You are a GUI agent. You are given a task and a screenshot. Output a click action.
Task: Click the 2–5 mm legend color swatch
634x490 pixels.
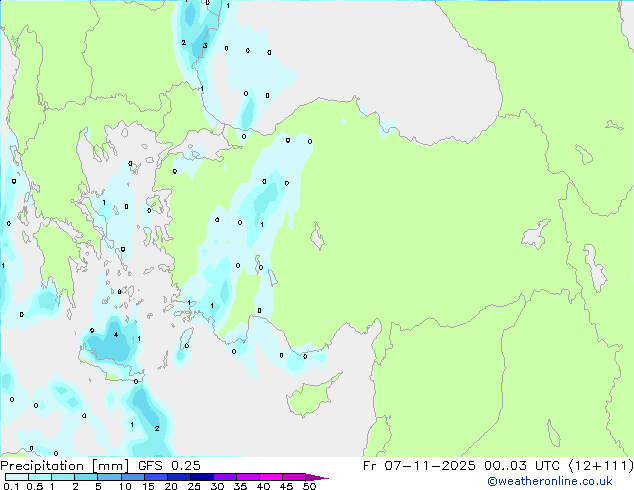click(x=86, y=477)
